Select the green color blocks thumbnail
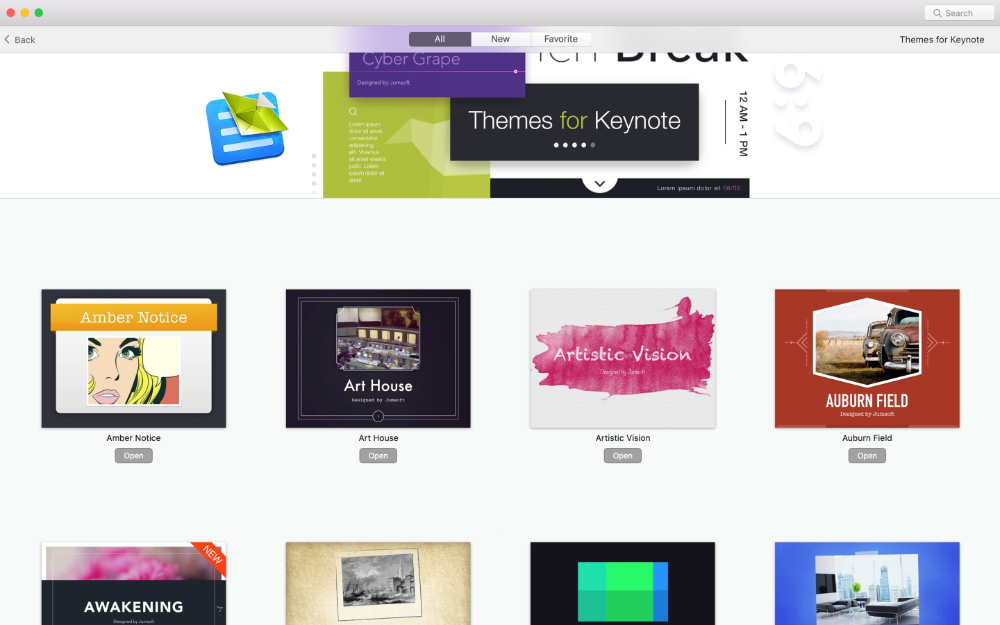 (x=622, y=583)
